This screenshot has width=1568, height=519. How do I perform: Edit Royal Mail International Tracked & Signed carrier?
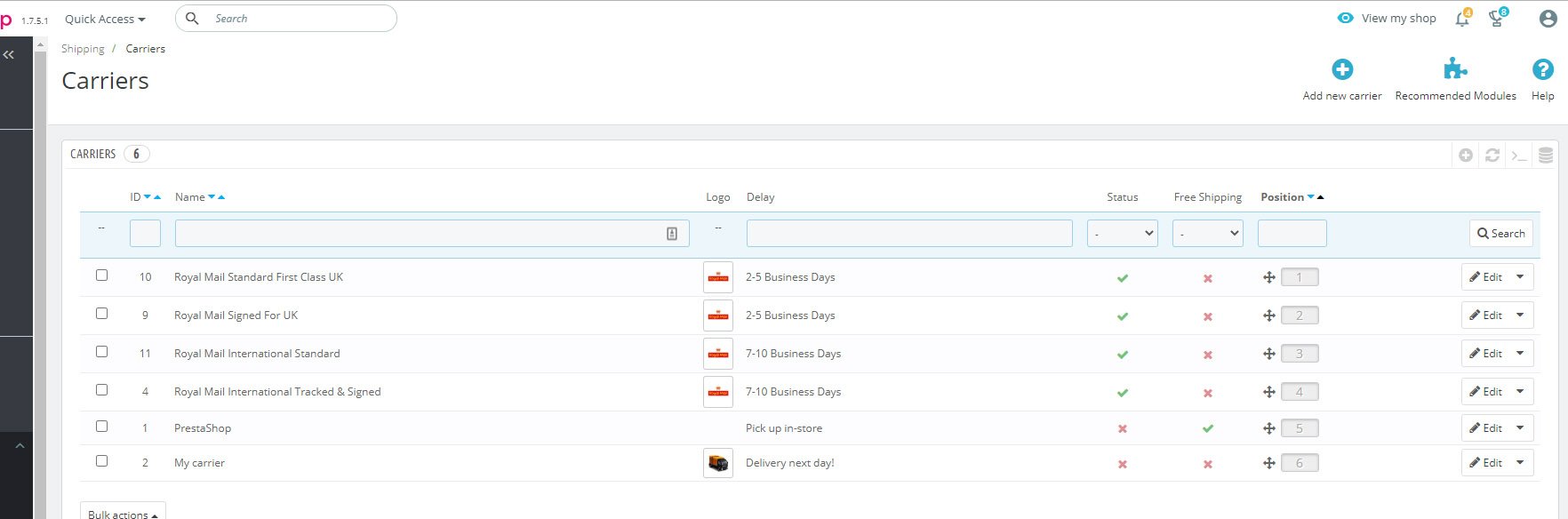(x=1485, y=392)
